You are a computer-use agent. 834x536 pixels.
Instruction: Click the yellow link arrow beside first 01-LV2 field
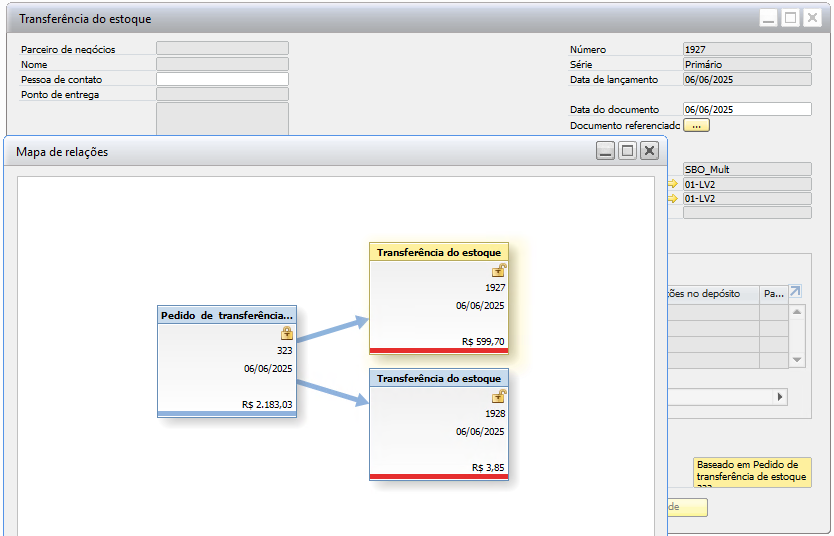[x=673, y=184]
